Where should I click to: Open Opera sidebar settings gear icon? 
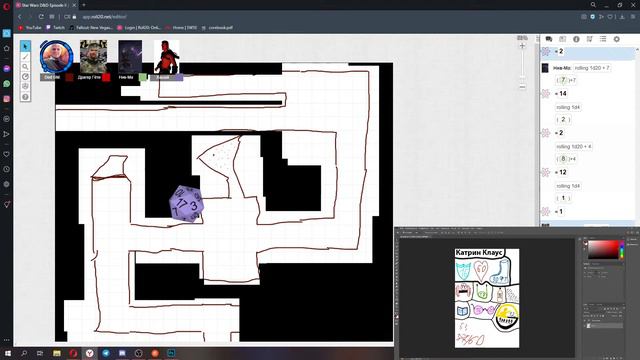[7, 184]
